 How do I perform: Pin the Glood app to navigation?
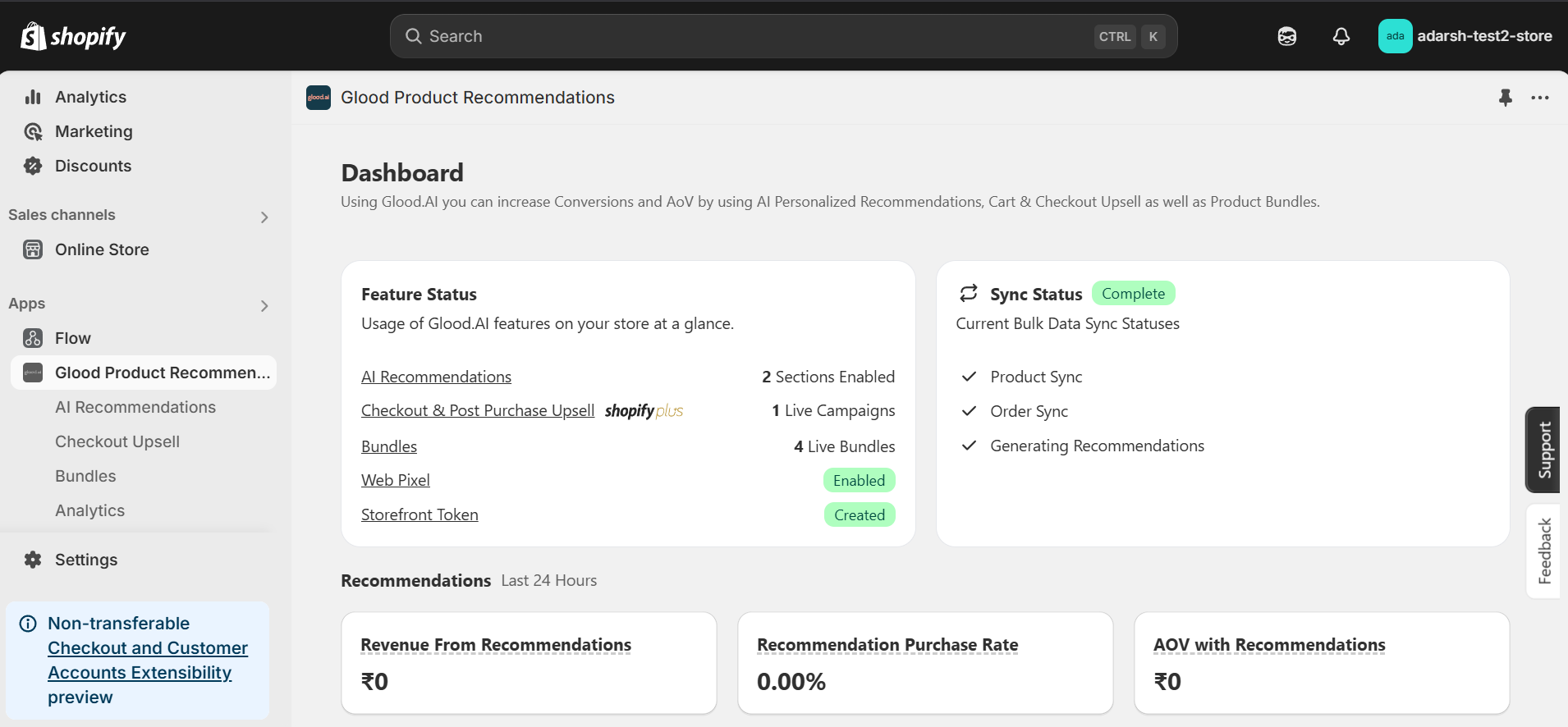click(x=1505, y=98)
